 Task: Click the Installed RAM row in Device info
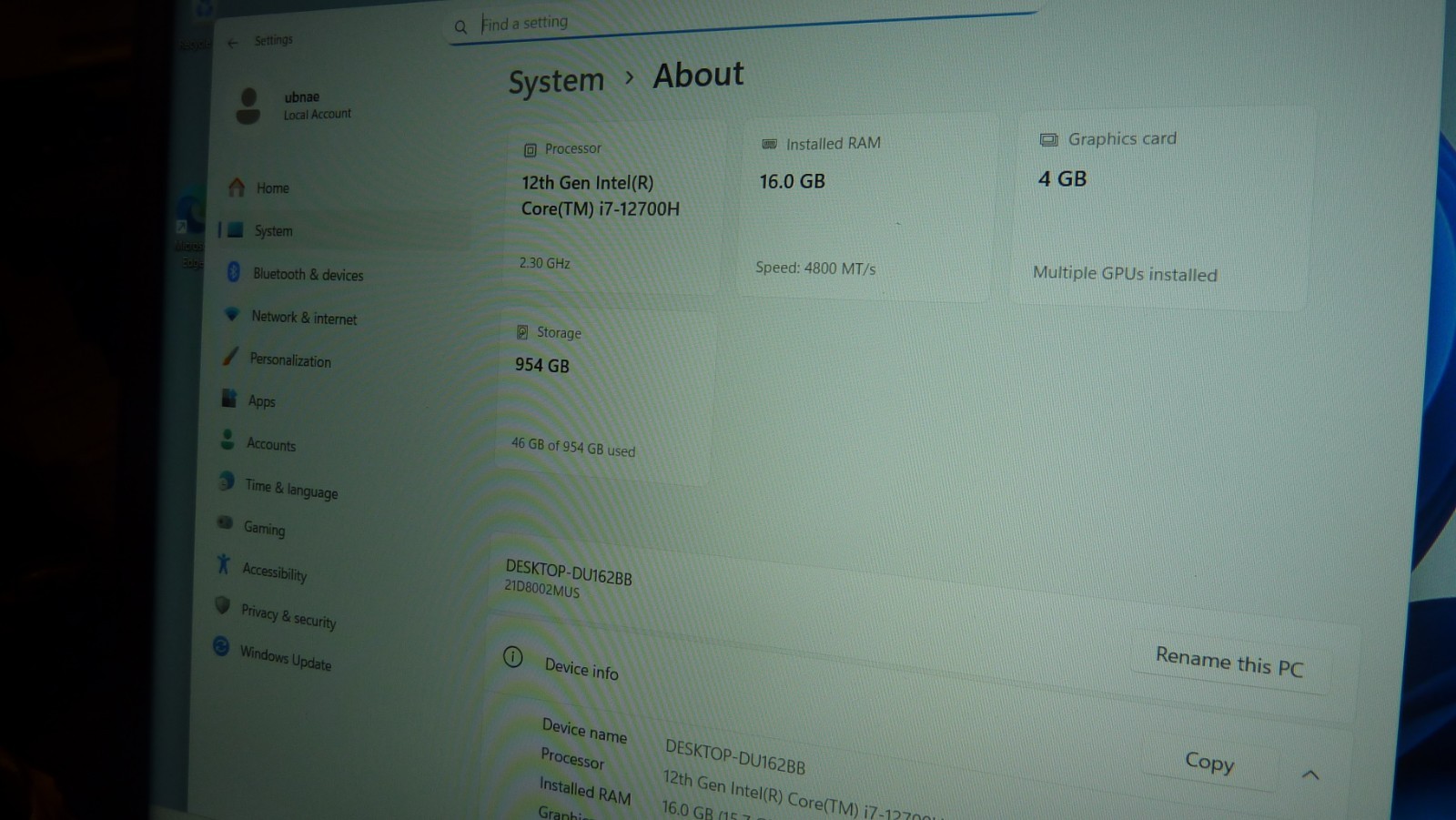pos(585,790)
